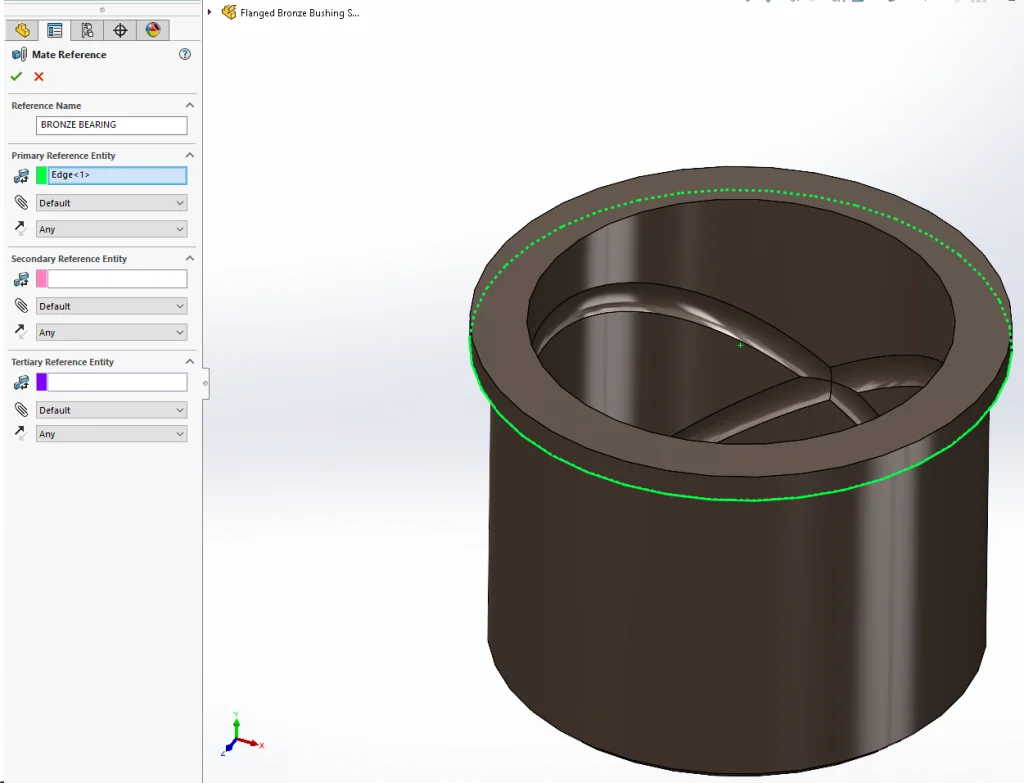Open Tertiary mate type Default dropdown
This screenshot has height=783, width=1024.
(111, 410)
